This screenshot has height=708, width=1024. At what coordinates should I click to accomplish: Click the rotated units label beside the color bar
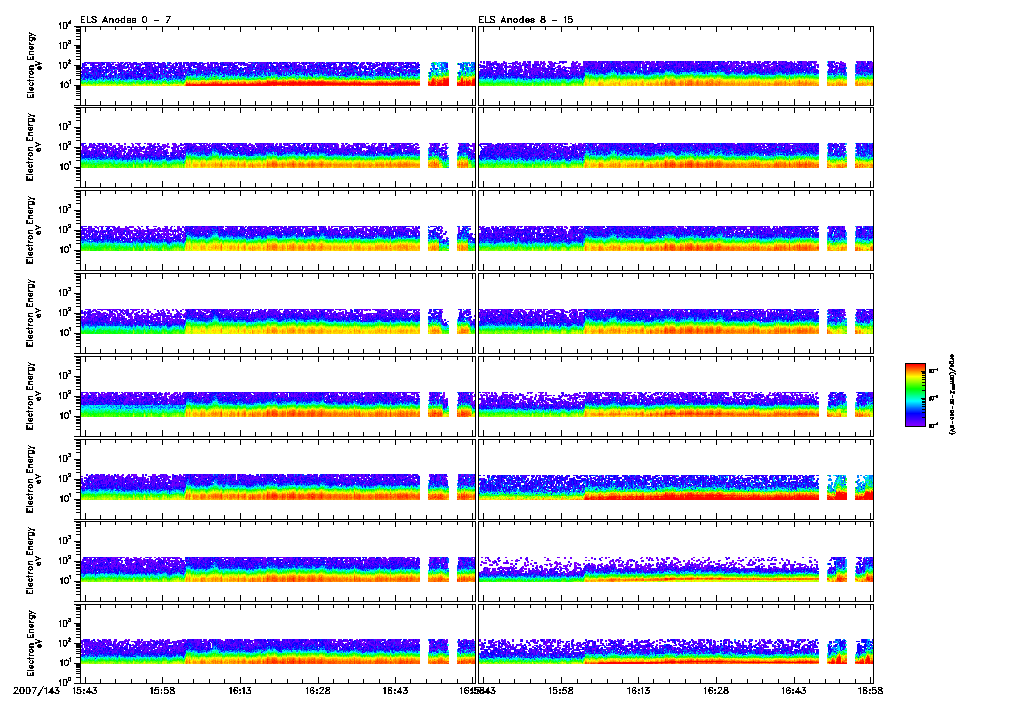click(952, 395)
